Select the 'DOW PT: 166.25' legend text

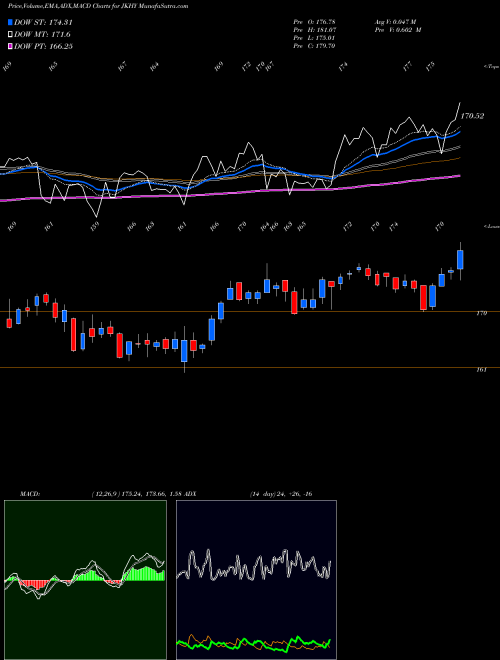point(43,46)
